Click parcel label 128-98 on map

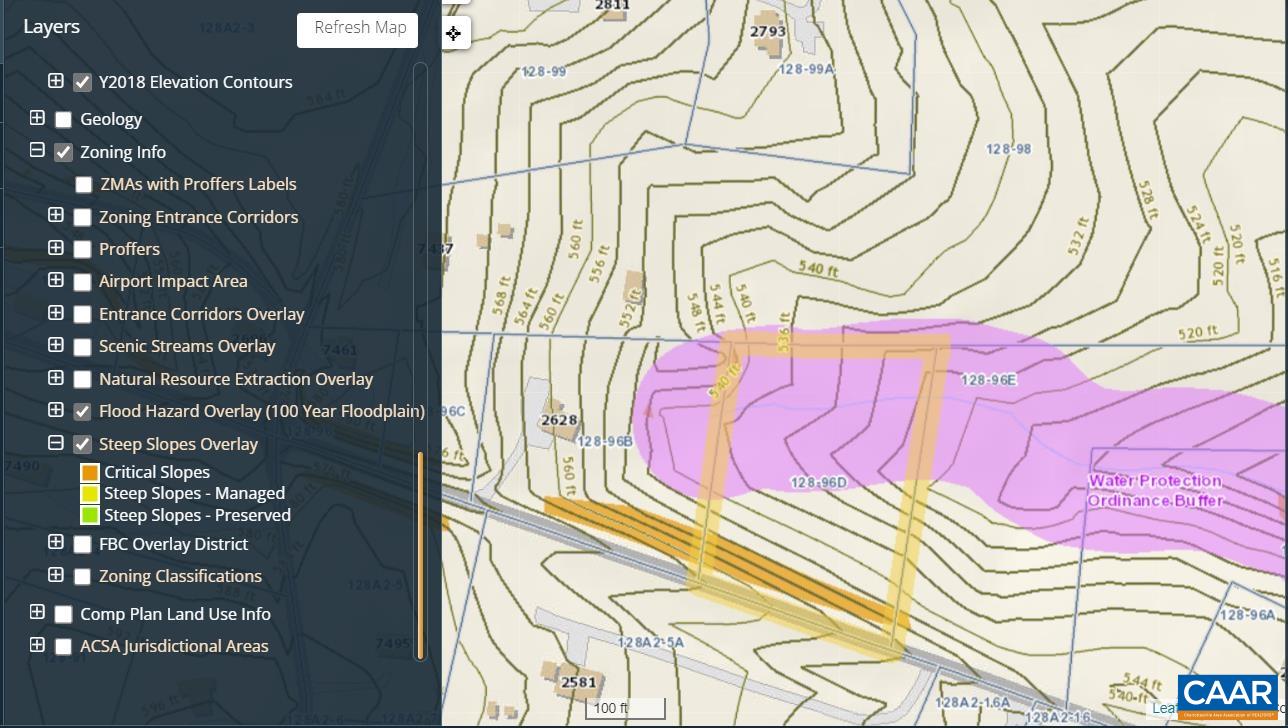click(x=1008, y=149)
